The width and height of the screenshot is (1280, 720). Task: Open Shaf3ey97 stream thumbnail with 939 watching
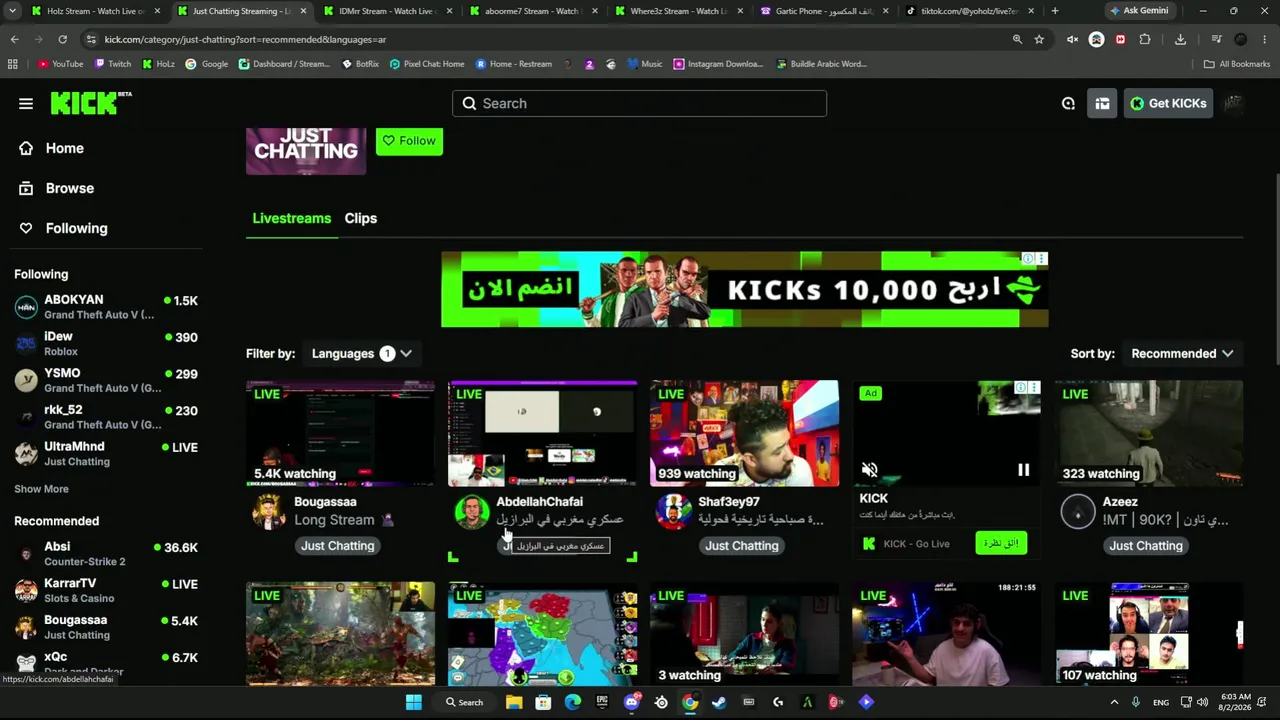click(744, 433)
